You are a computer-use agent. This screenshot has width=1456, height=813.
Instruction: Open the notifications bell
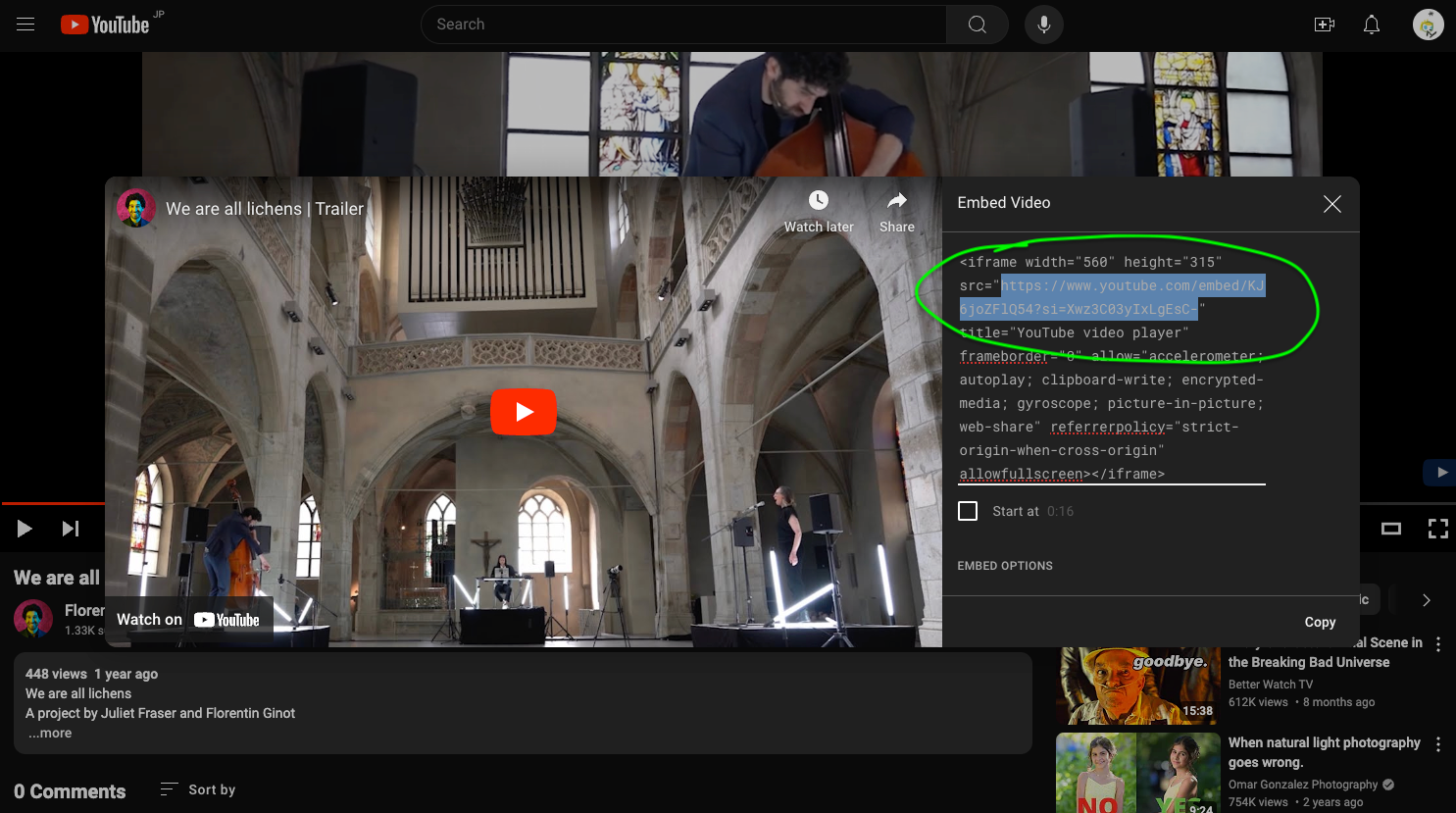(x=1372, y=25)
